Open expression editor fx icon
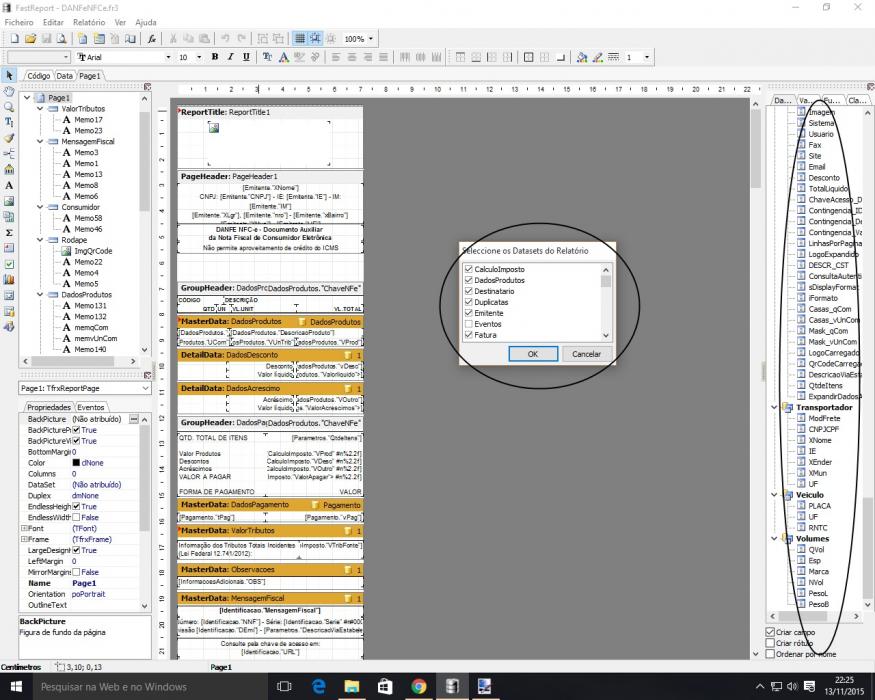The image size is (875, 700). click(152, 39)
